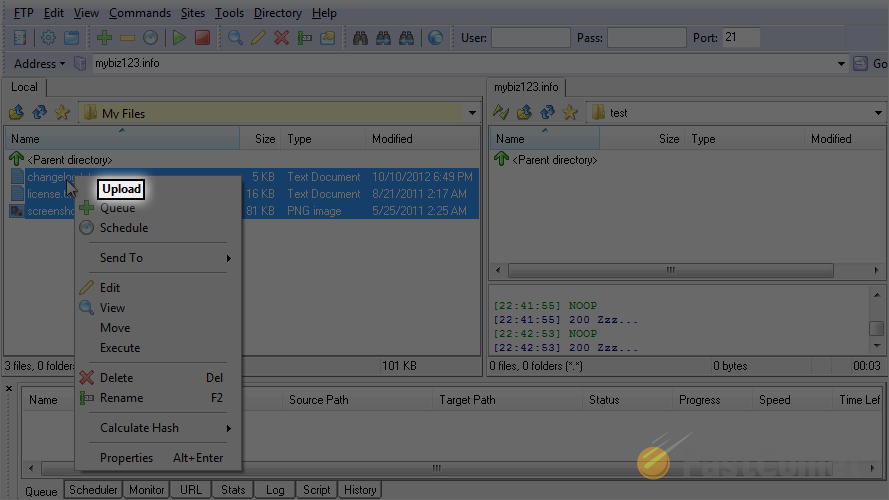Switch to the Scheduler tab
The image size is (889, 500).
pos(93,490)
